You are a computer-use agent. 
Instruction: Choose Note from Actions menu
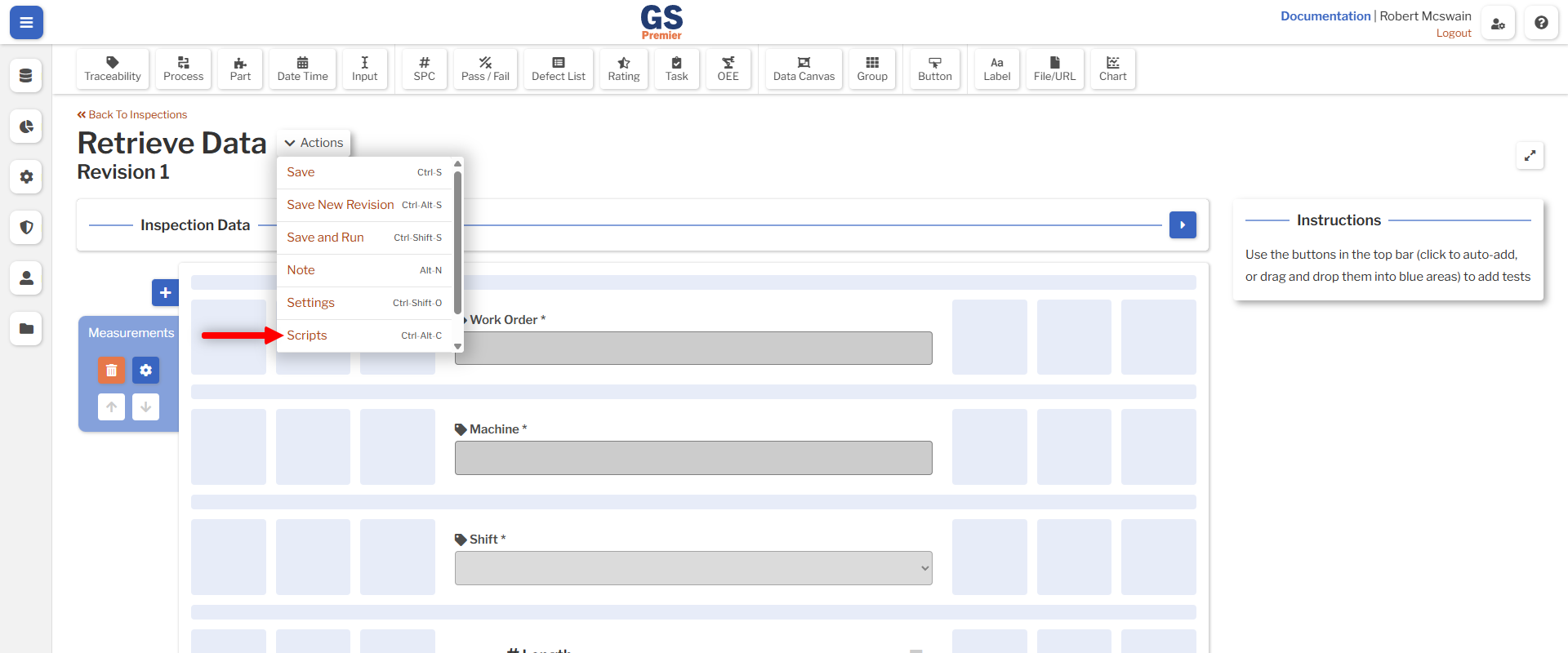tap(364, 270)
